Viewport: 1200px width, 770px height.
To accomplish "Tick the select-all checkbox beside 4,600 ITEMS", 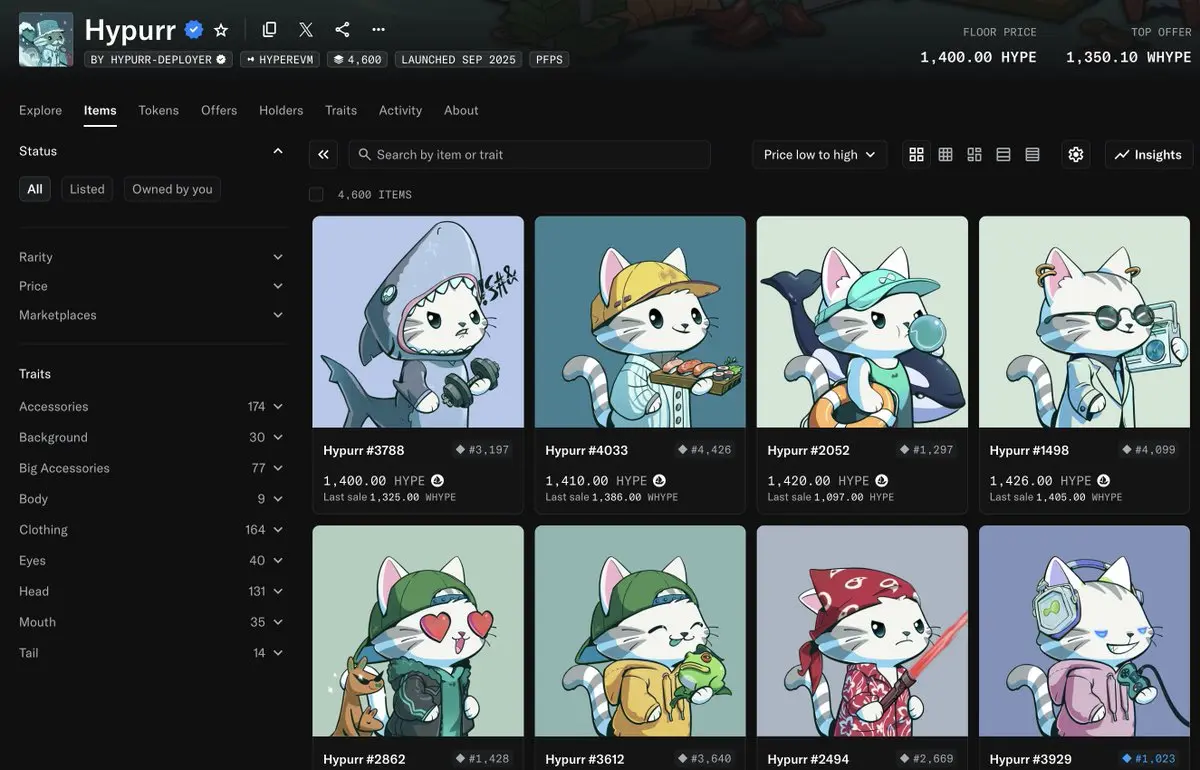I will (316, 194).
